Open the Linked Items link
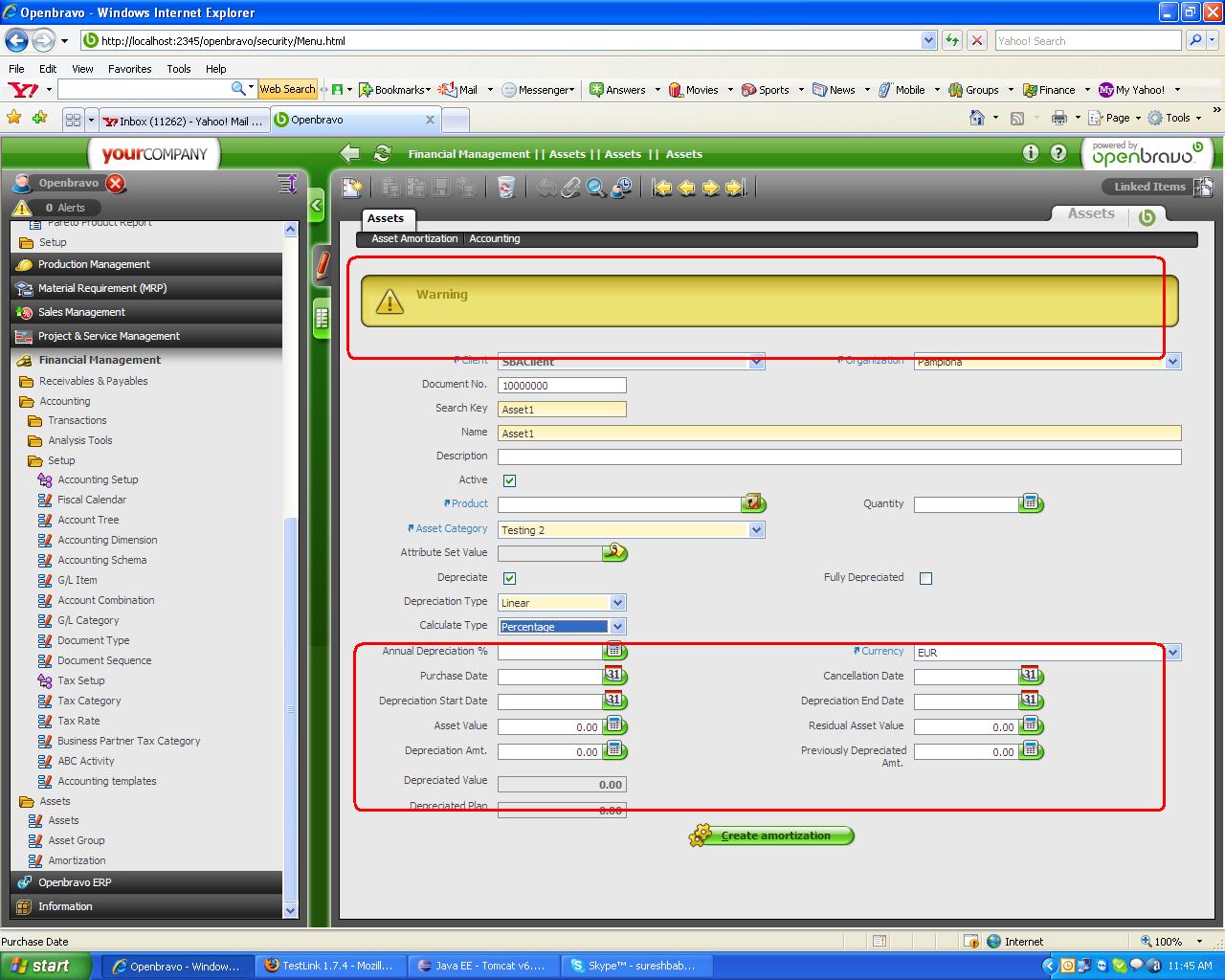 [1149, 187]
